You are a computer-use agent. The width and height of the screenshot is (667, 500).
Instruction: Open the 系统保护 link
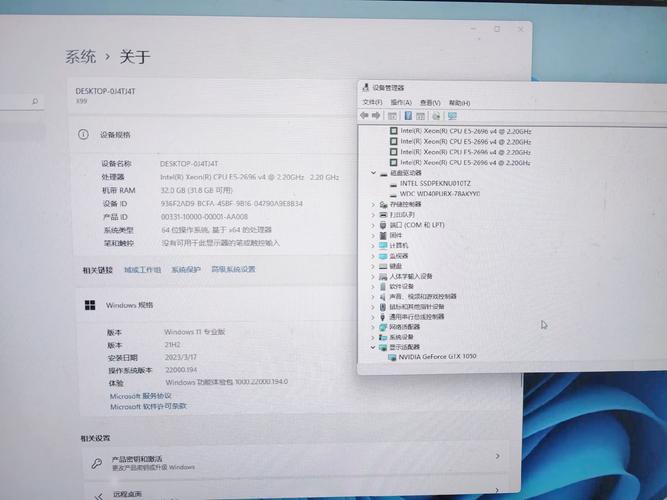pyautogui.click(x=186, y=270)
